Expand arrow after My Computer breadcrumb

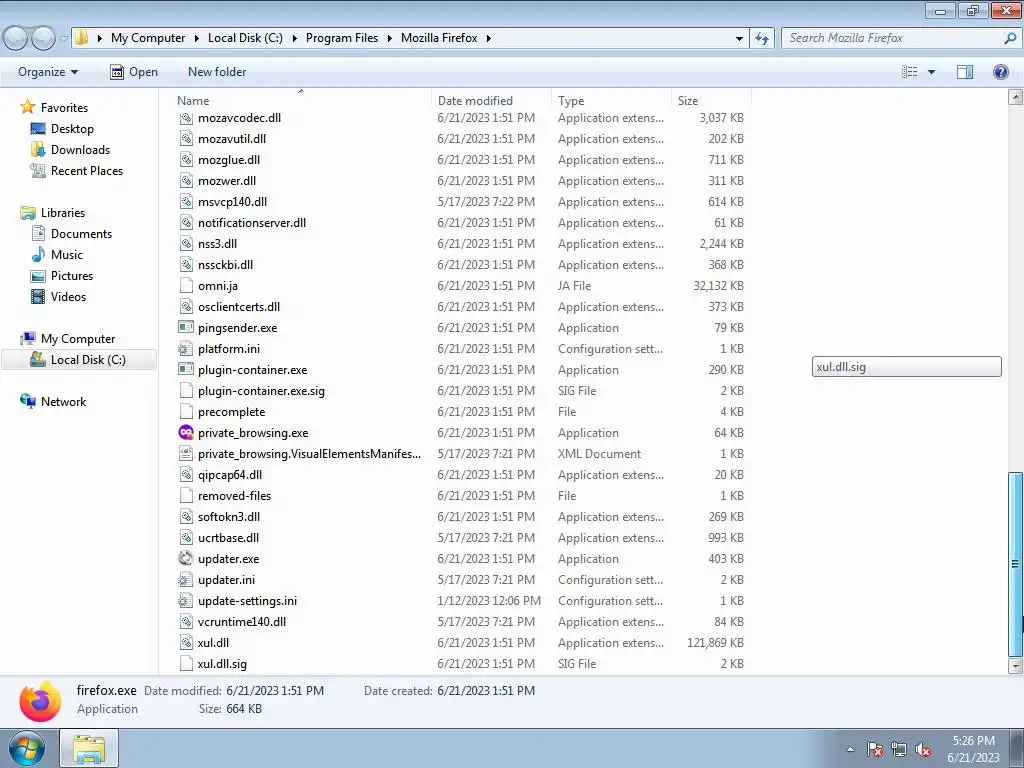(x=196, y=38)
